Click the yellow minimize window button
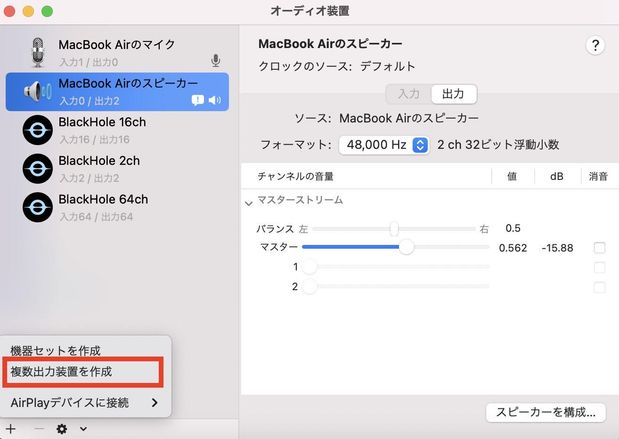 pyautogui.click(x=28, y=11)
